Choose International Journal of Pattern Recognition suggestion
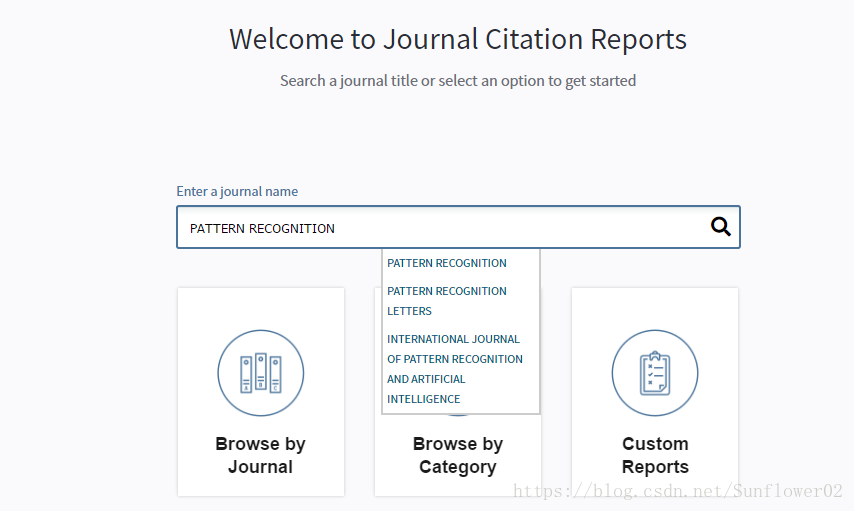This screenshot has height=511, width=854. 454,369
